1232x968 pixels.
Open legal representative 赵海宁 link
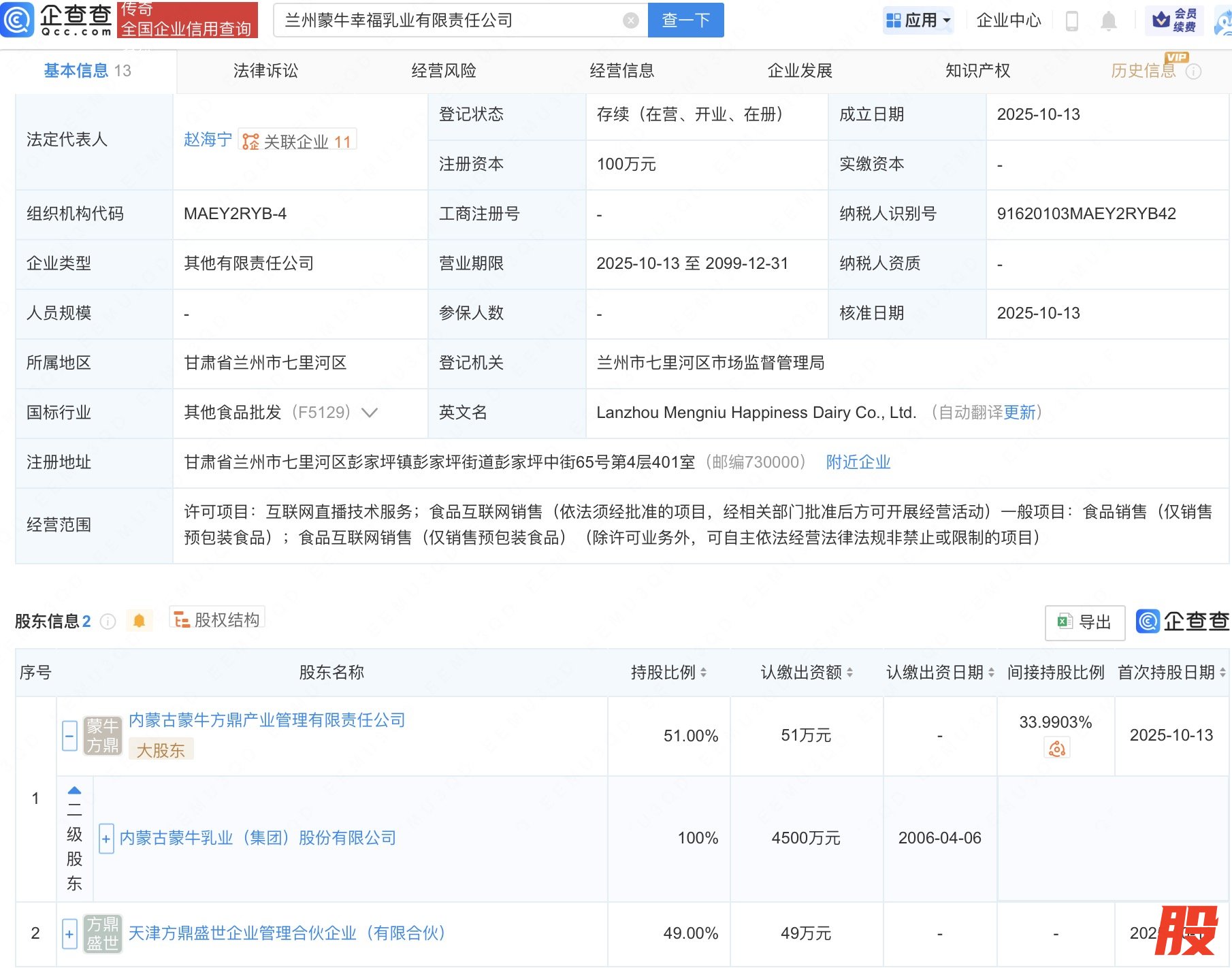pos(208,140)
